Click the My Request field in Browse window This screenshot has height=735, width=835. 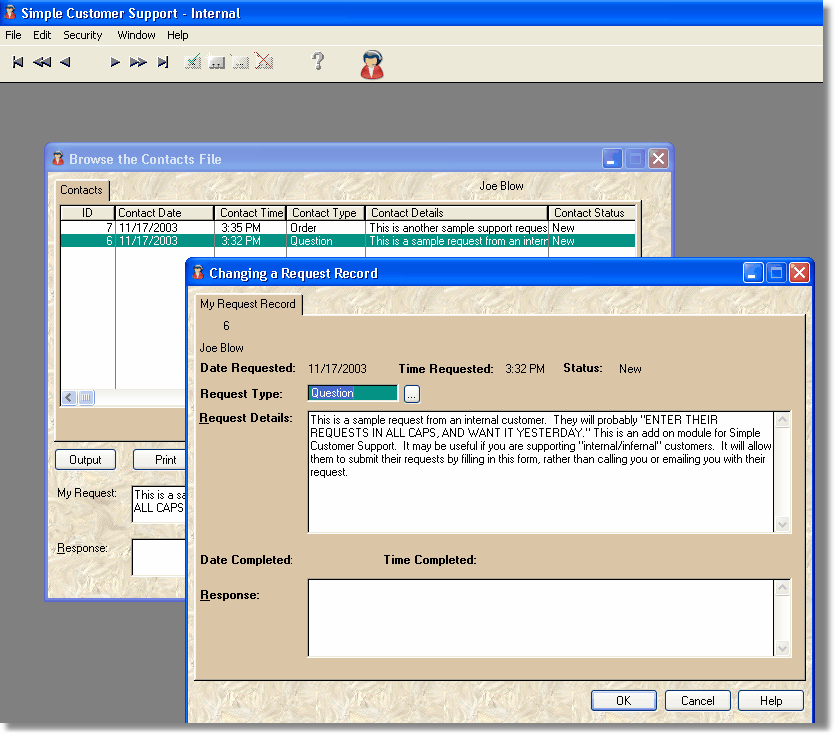tap(159, 504)
